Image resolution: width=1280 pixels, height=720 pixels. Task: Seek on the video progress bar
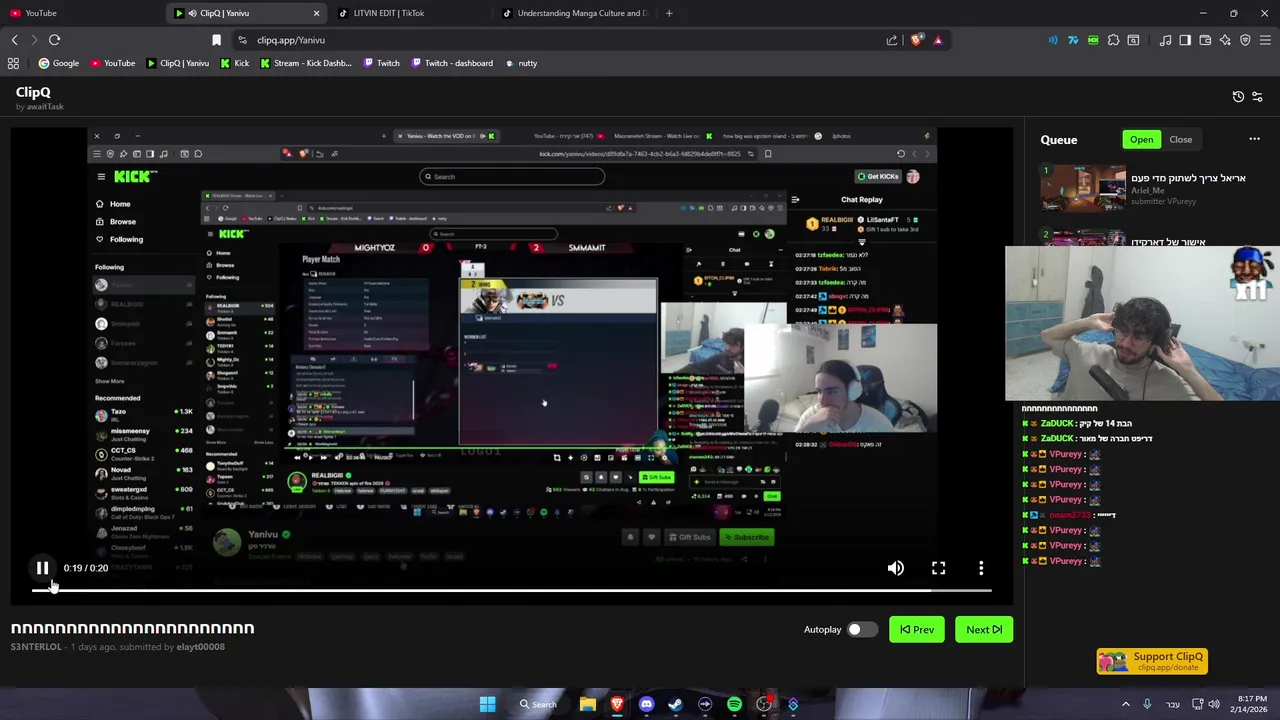(511, 590)
